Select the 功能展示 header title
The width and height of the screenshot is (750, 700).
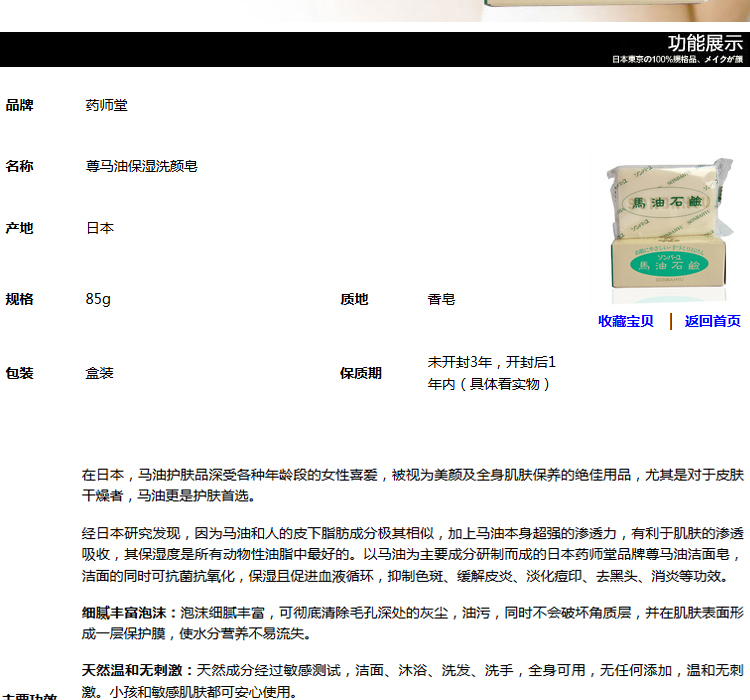point(705,44)
